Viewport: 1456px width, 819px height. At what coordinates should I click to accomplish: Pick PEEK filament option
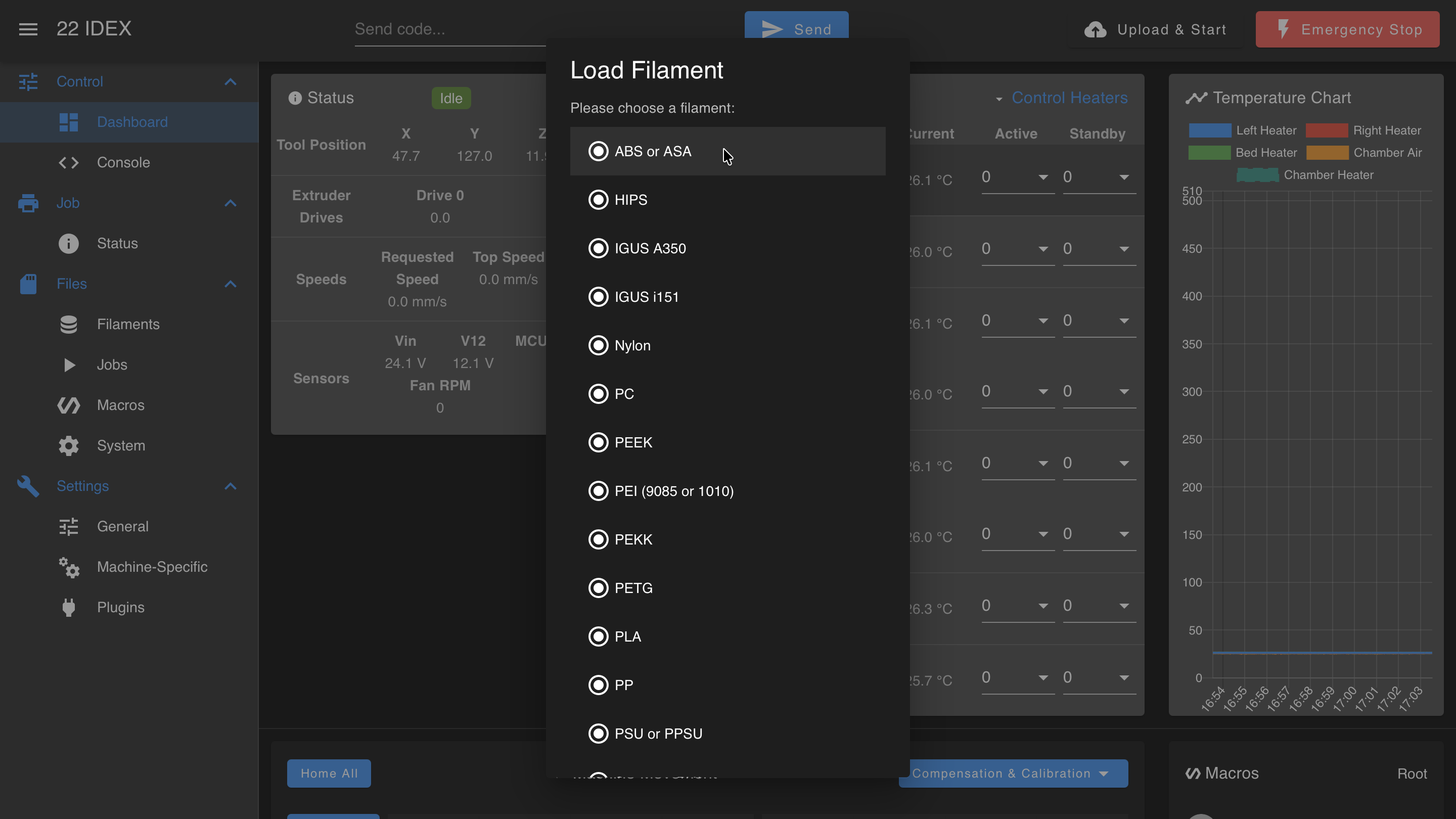(728, 442)
